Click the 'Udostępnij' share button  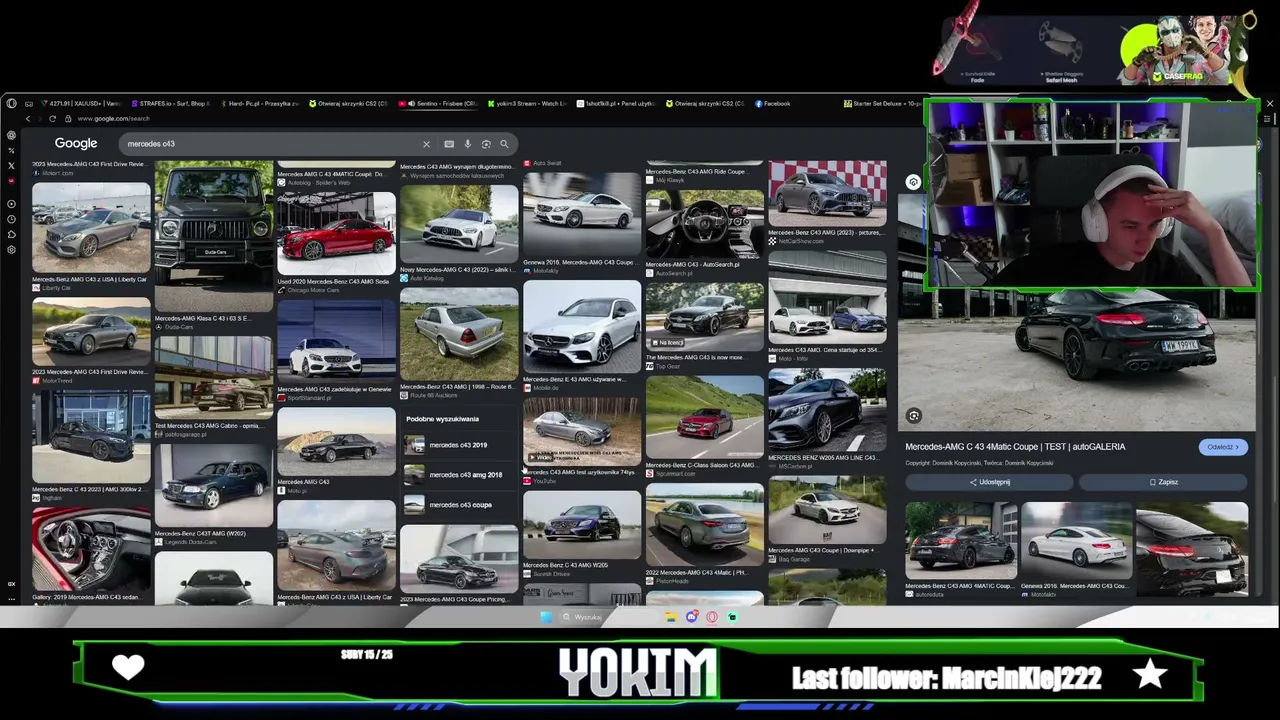point(990,482)
